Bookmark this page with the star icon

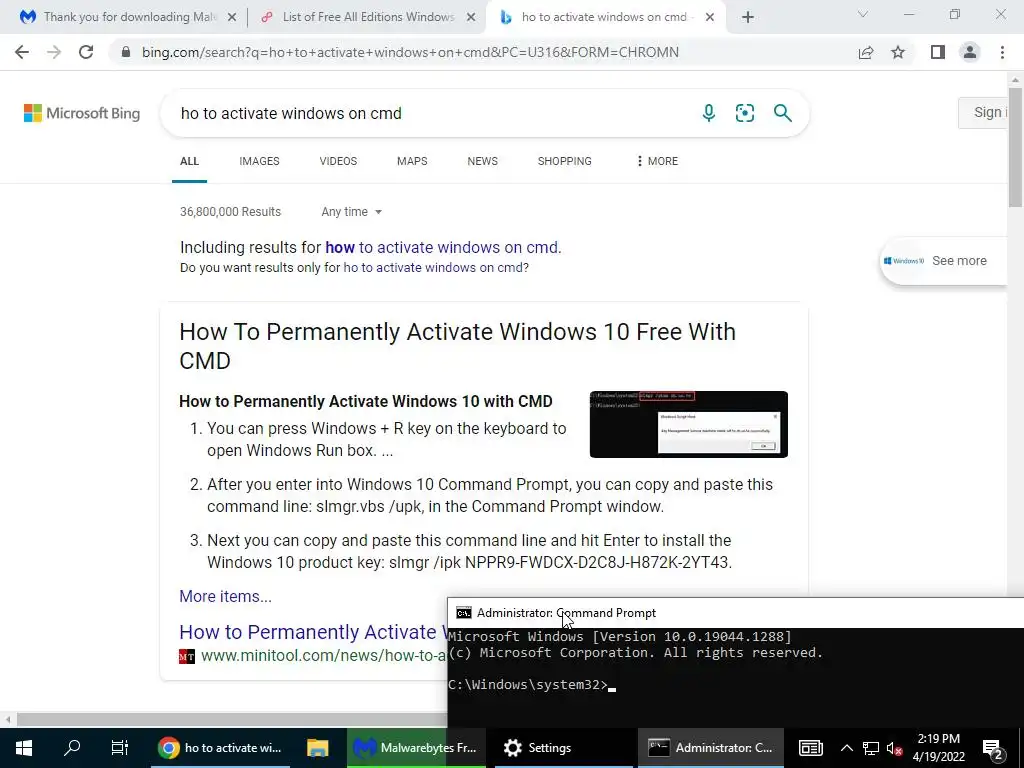898,52
